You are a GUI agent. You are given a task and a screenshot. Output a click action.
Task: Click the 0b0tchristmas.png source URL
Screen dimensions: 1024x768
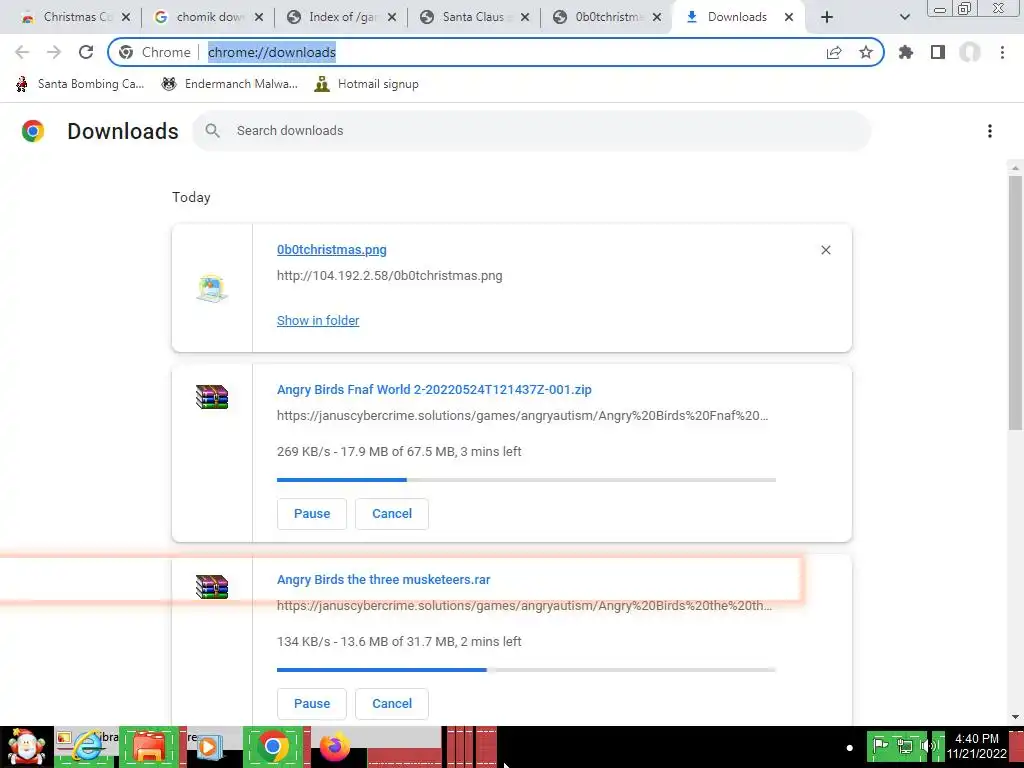390,276
